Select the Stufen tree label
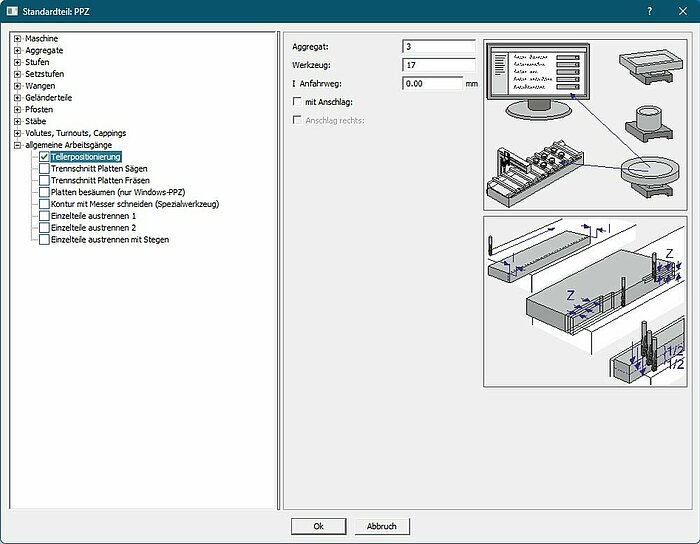Image resolution: width=700 pixels, height=544 pixels. tap(37, 62)
